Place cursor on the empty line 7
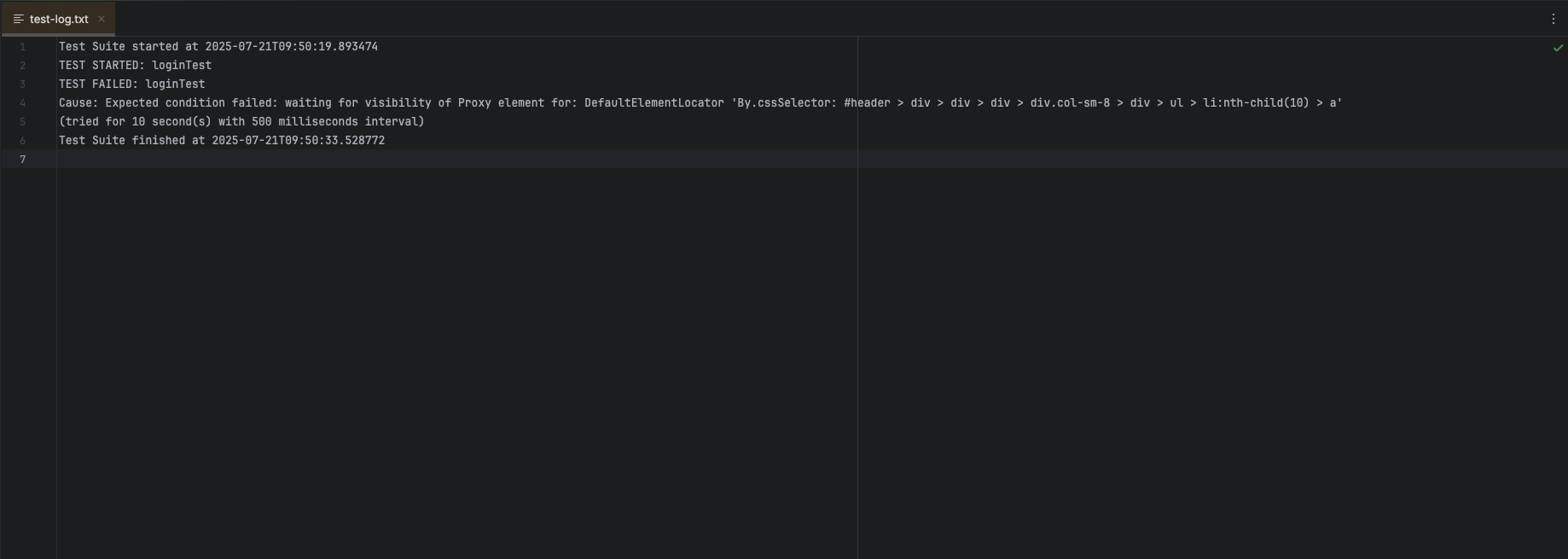Screen dimensions: 1568x559 pyautogui.click(x=427, y=160)
